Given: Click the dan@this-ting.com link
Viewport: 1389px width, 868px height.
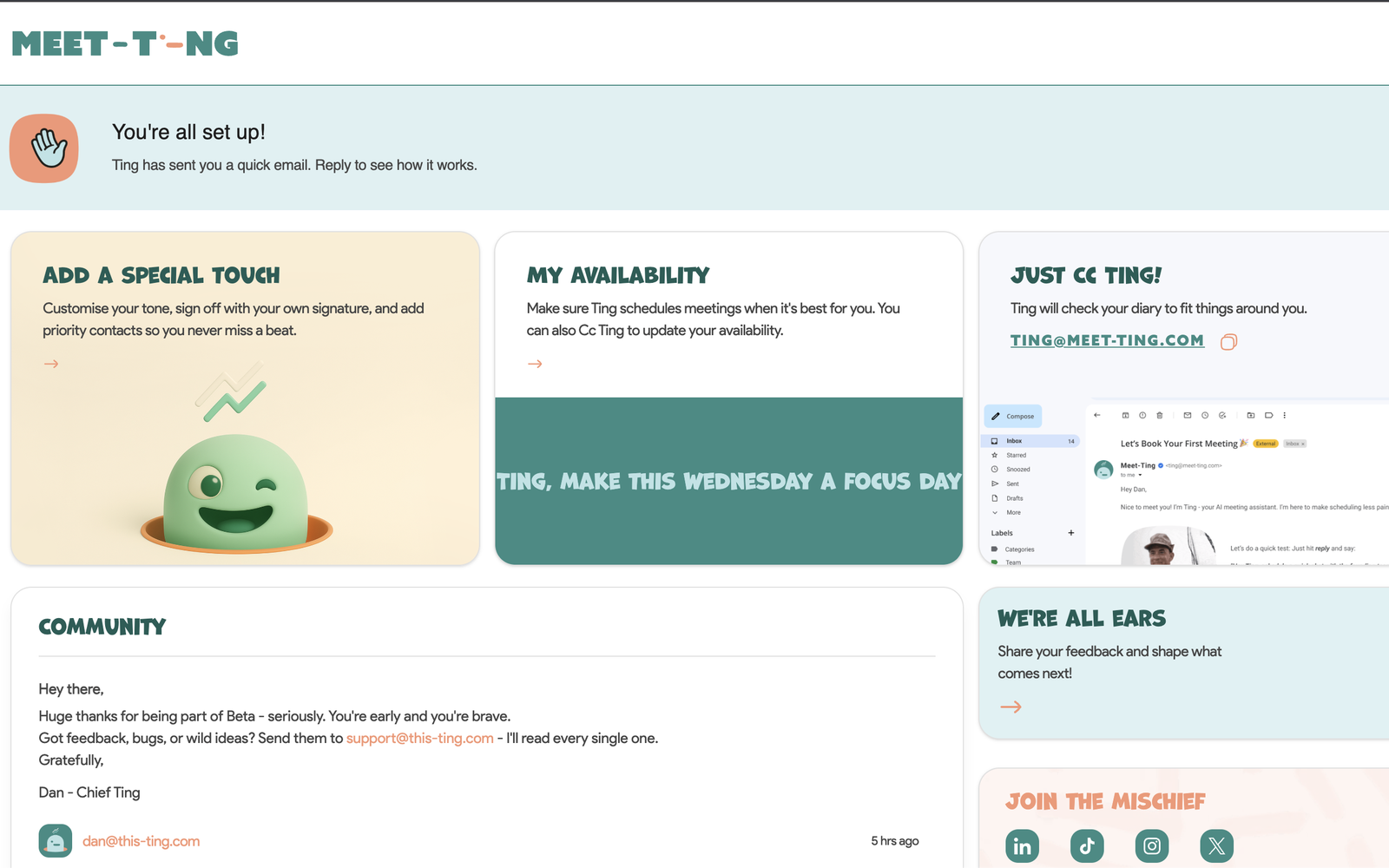Looking at the screenshot, I should click(141, 841).
